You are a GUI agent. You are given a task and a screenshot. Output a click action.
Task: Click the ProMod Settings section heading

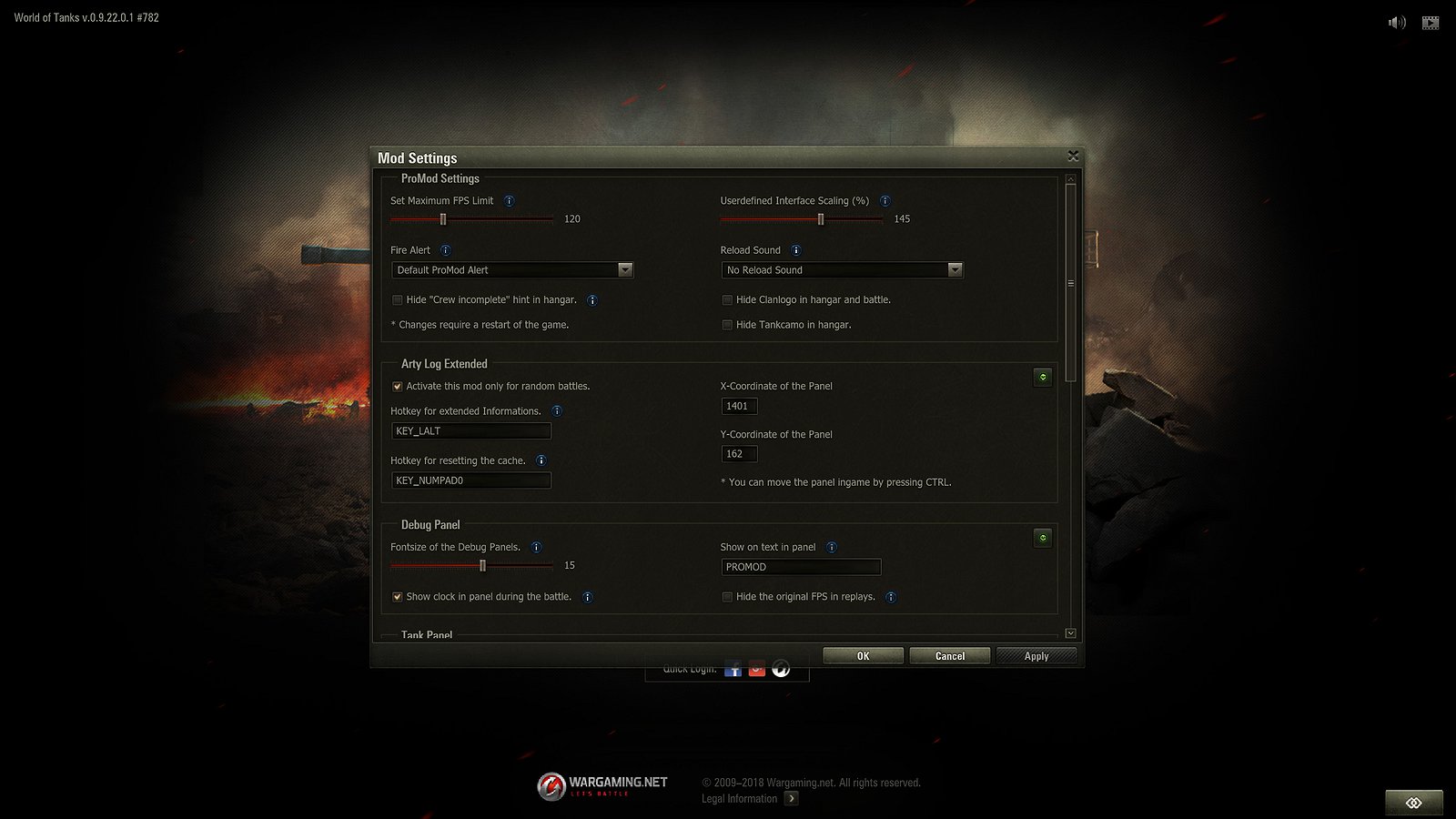click(x=440, y=179)
